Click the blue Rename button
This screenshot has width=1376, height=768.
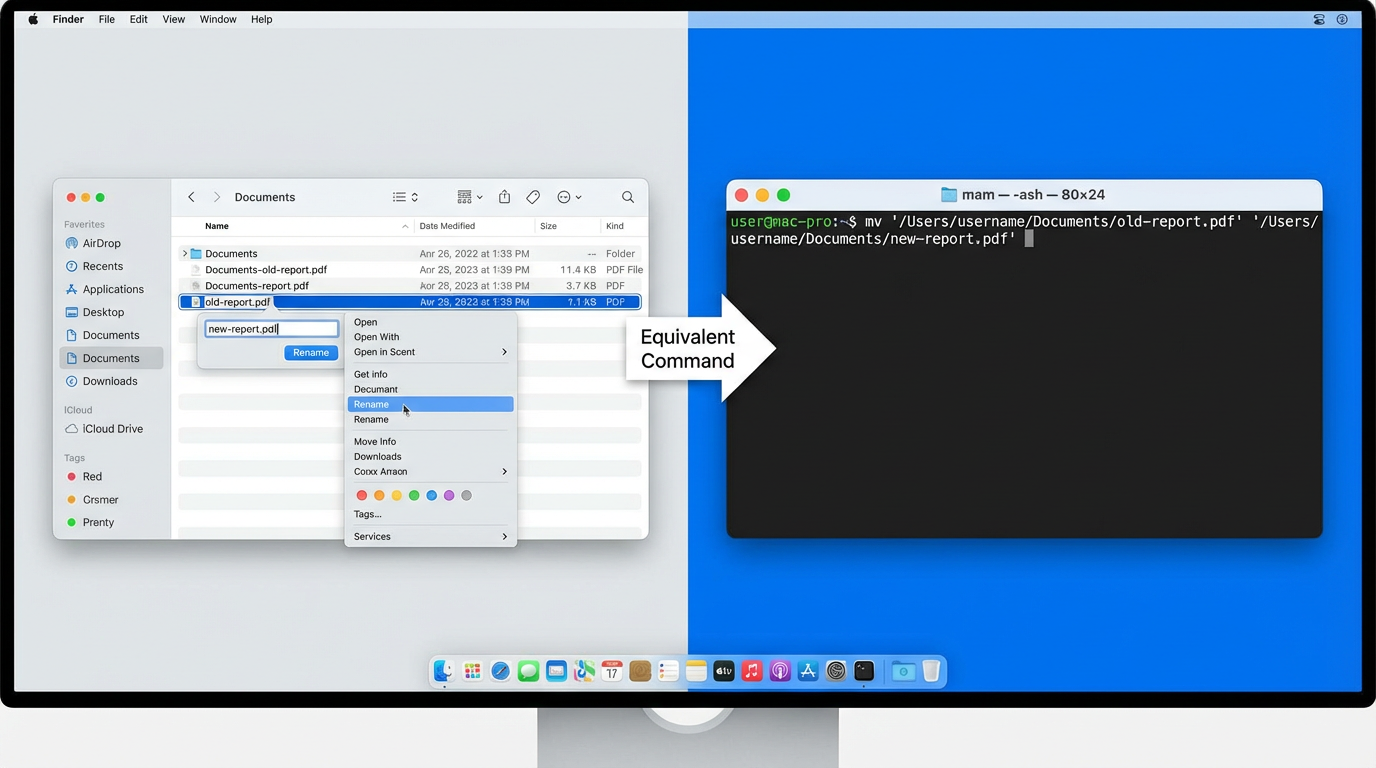point(310,352)
